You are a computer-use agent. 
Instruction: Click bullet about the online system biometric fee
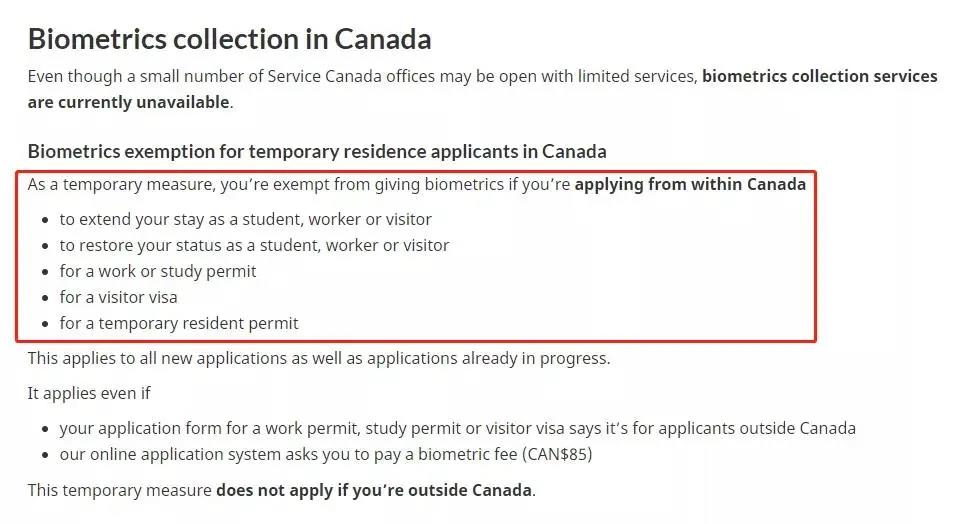[326, 454]
